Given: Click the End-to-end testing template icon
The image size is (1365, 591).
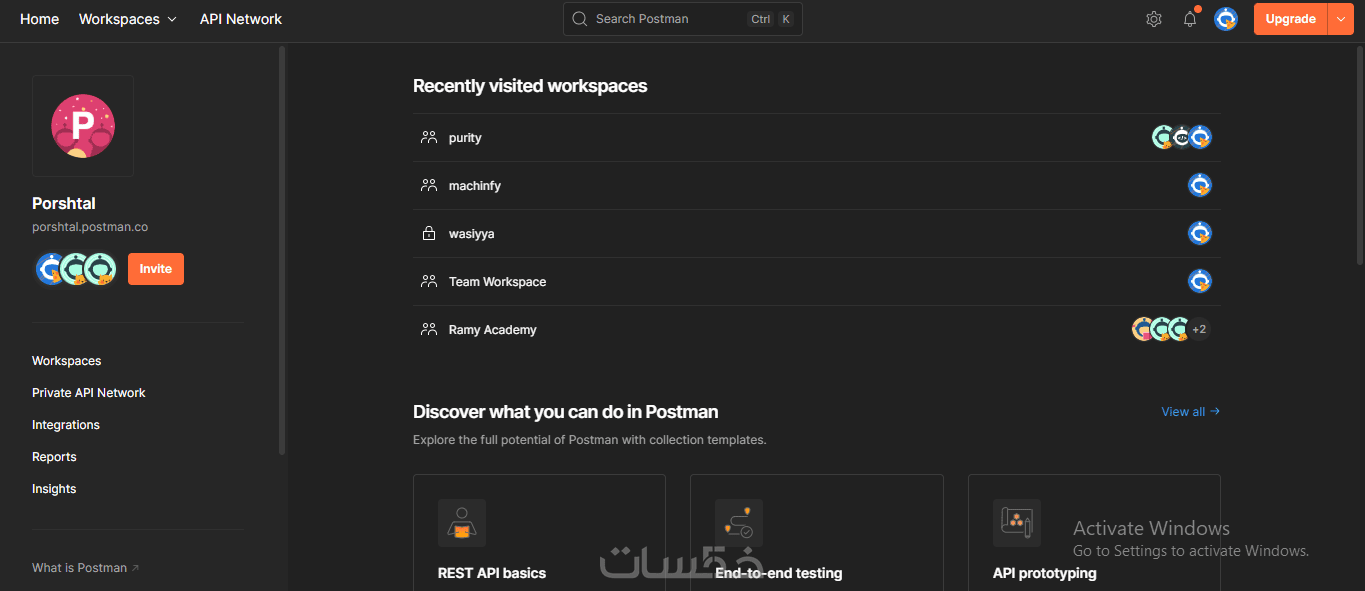Looking at the screenshot, I should point(739,523).
